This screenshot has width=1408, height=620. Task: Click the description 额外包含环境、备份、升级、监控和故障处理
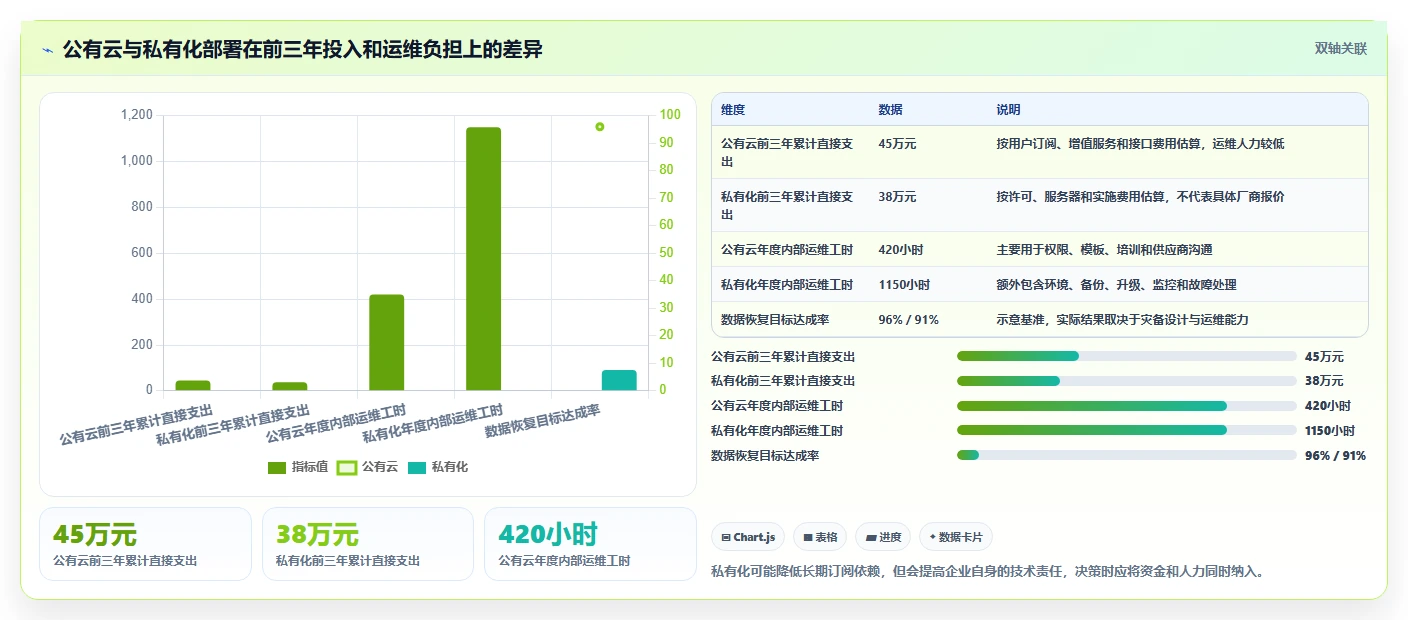(x=1116, y=285)
